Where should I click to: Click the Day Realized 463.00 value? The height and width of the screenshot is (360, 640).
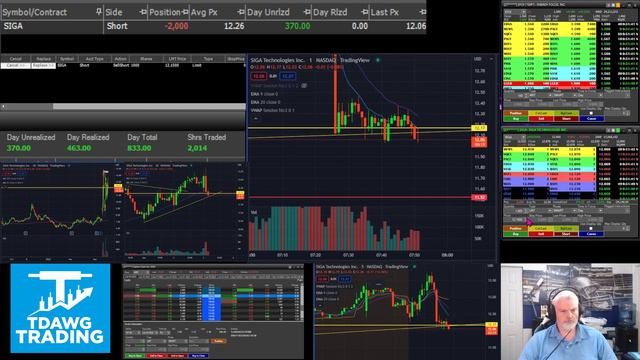[79, 148]
